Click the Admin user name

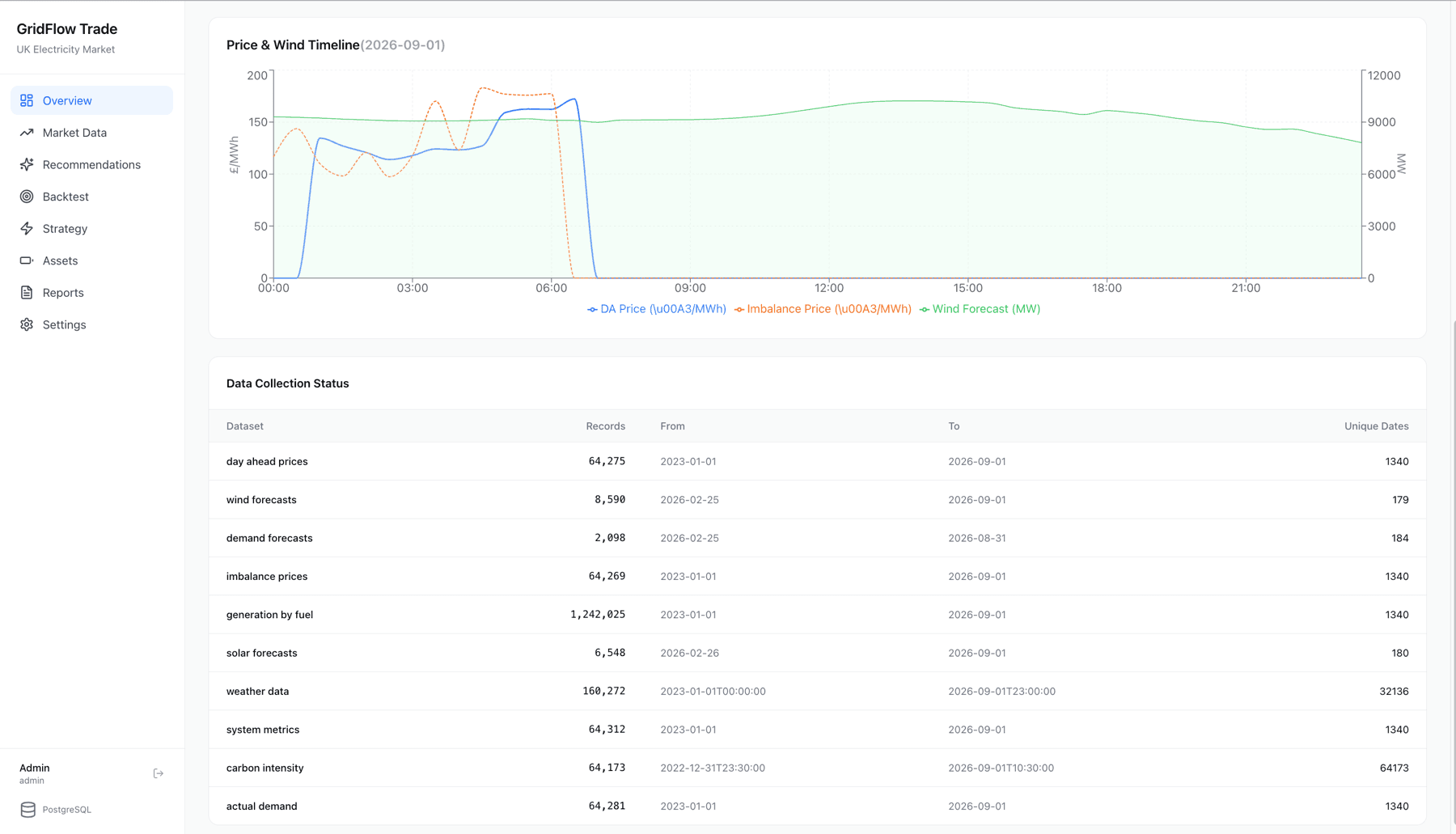click(x=34, y=768)
